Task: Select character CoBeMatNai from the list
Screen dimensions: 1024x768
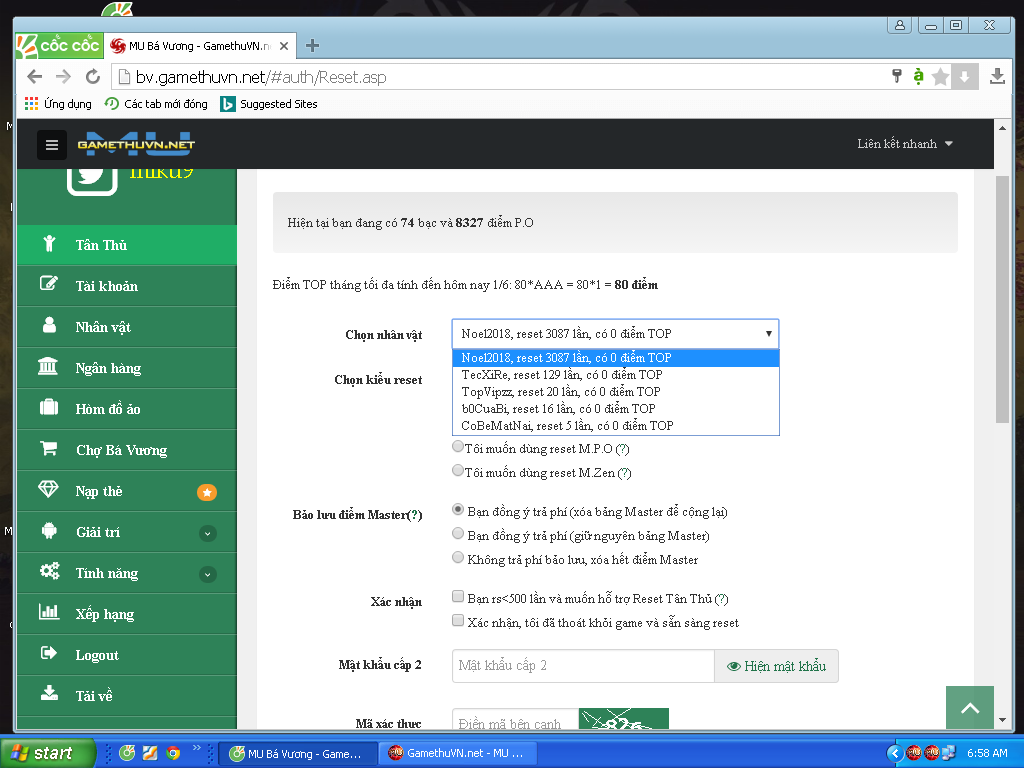Action: (615, 426)
